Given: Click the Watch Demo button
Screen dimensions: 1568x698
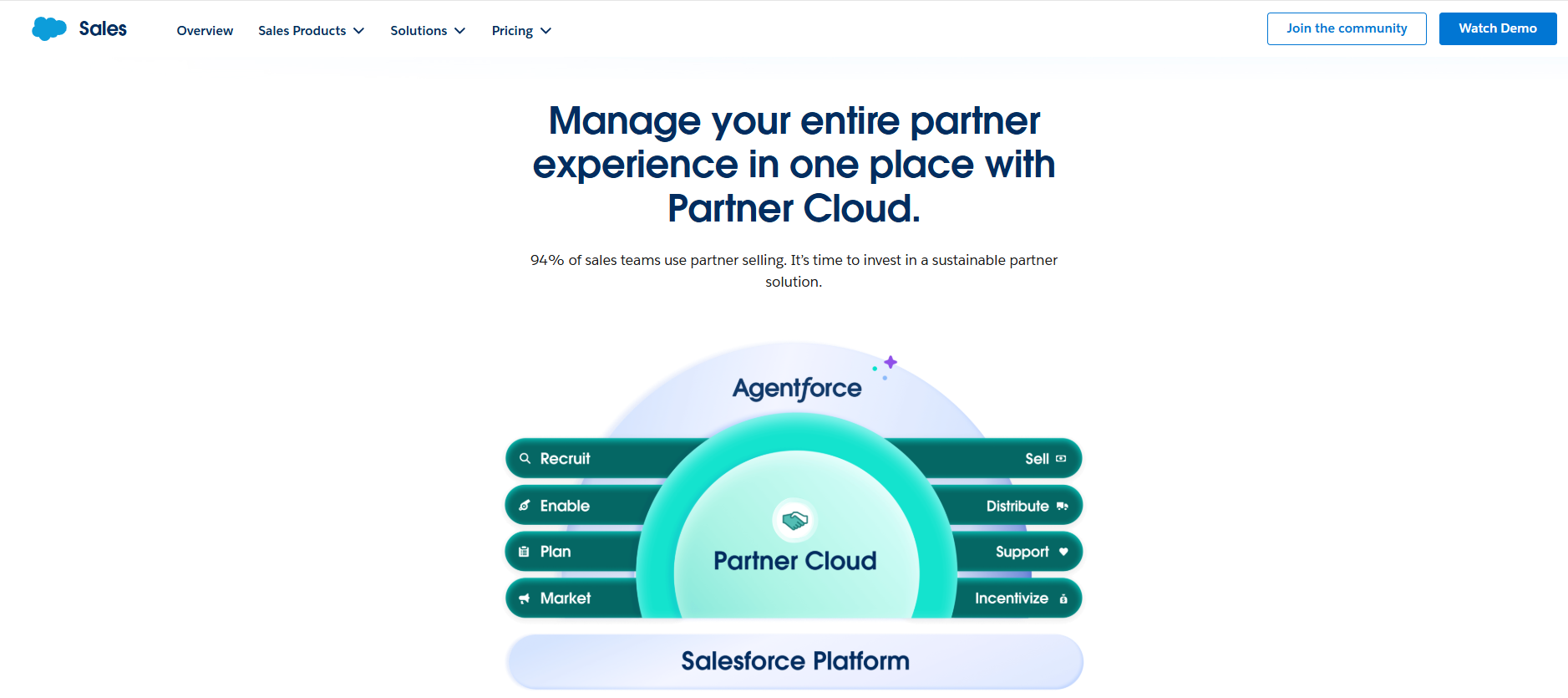Looking at the screenshot, I should point(1498,28).
